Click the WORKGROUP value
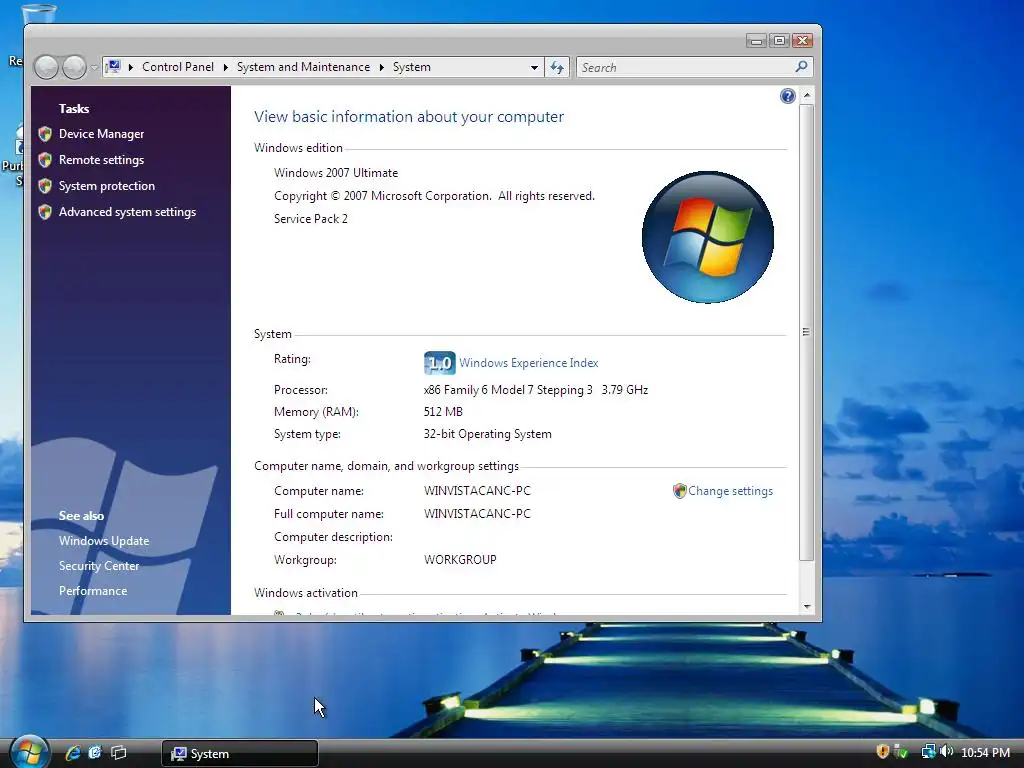 460,560
